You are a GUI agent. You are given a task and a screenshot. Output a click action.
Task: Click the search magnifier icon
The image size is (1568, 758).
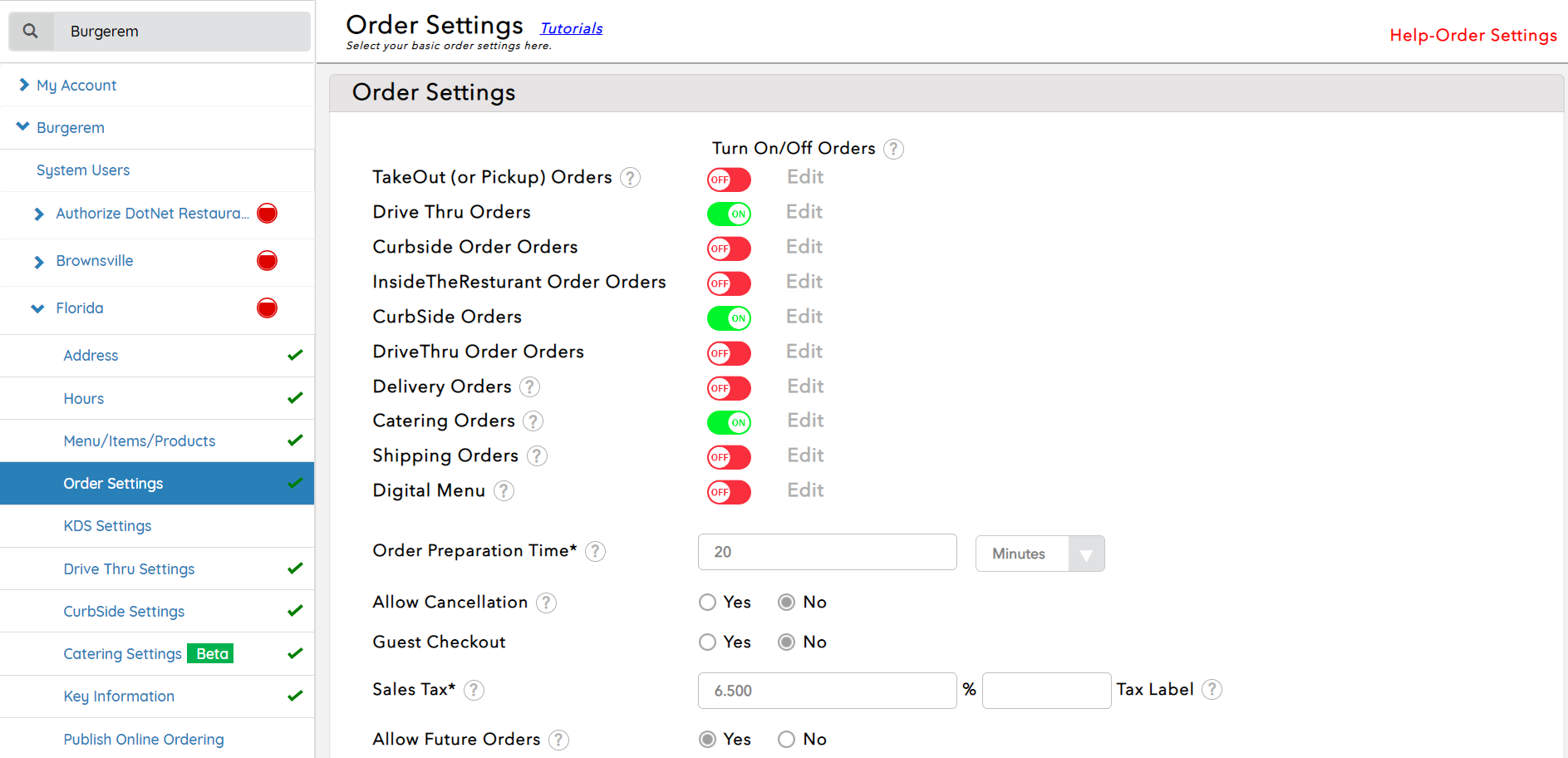point(31,32)
